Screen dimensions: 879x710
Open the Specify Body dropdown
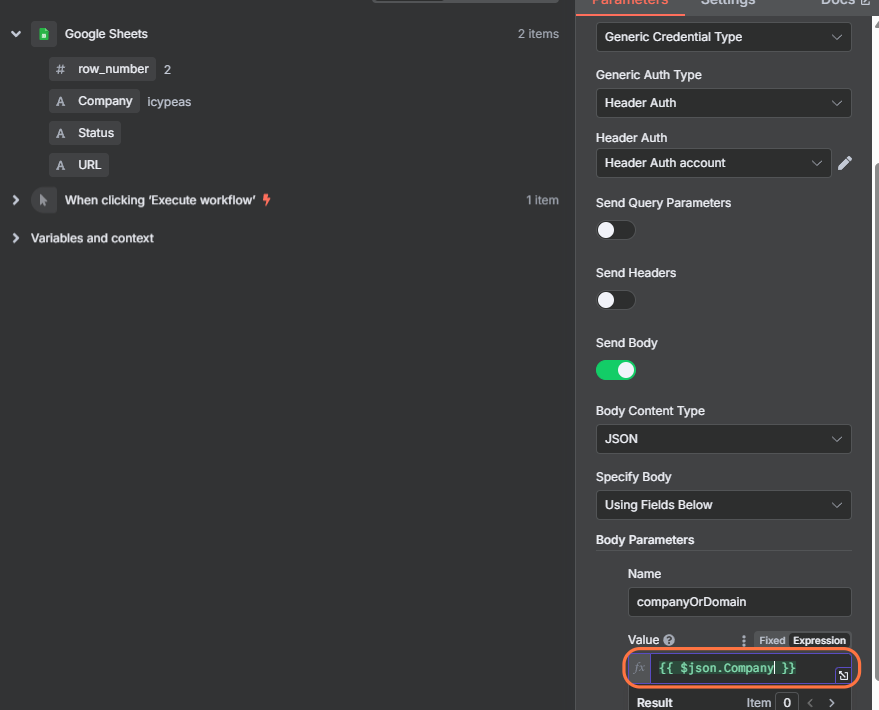723,505
